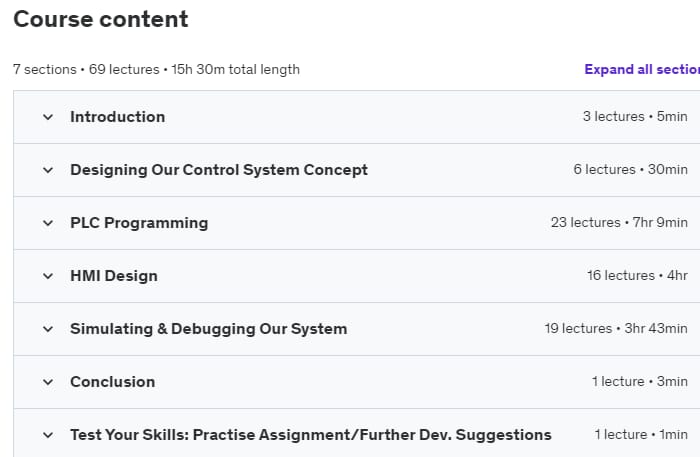Open chevron for Simulating & Debugging Our System
Viewport: 700px width, 457px height.
click(47, 329)
